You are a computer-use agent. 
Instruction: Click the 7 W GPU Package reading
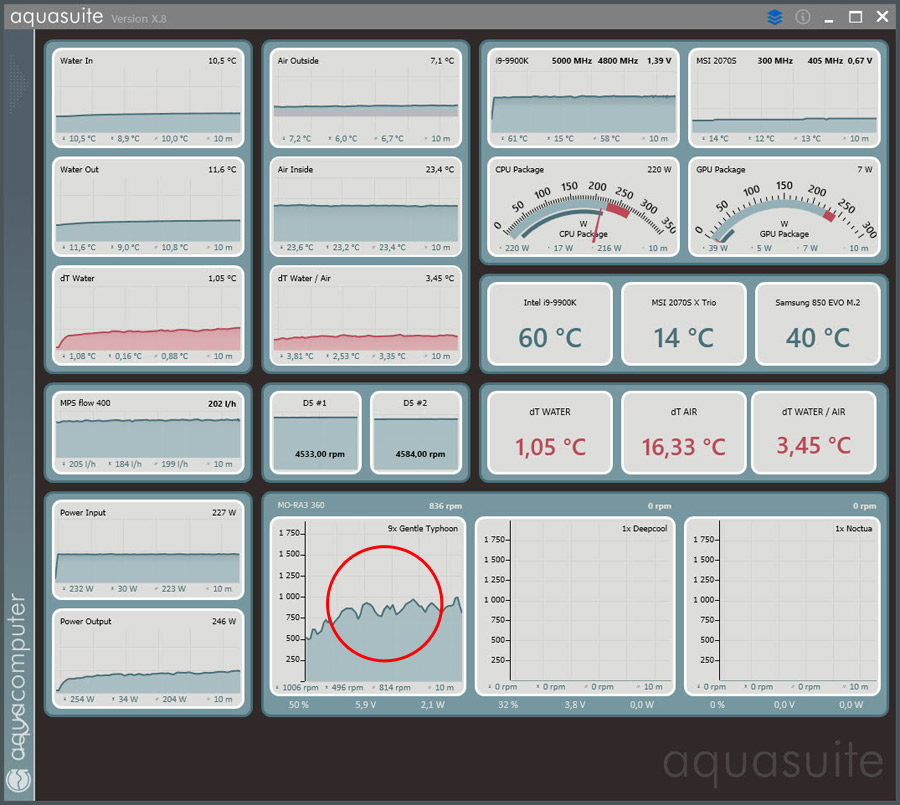coord(864,170)
